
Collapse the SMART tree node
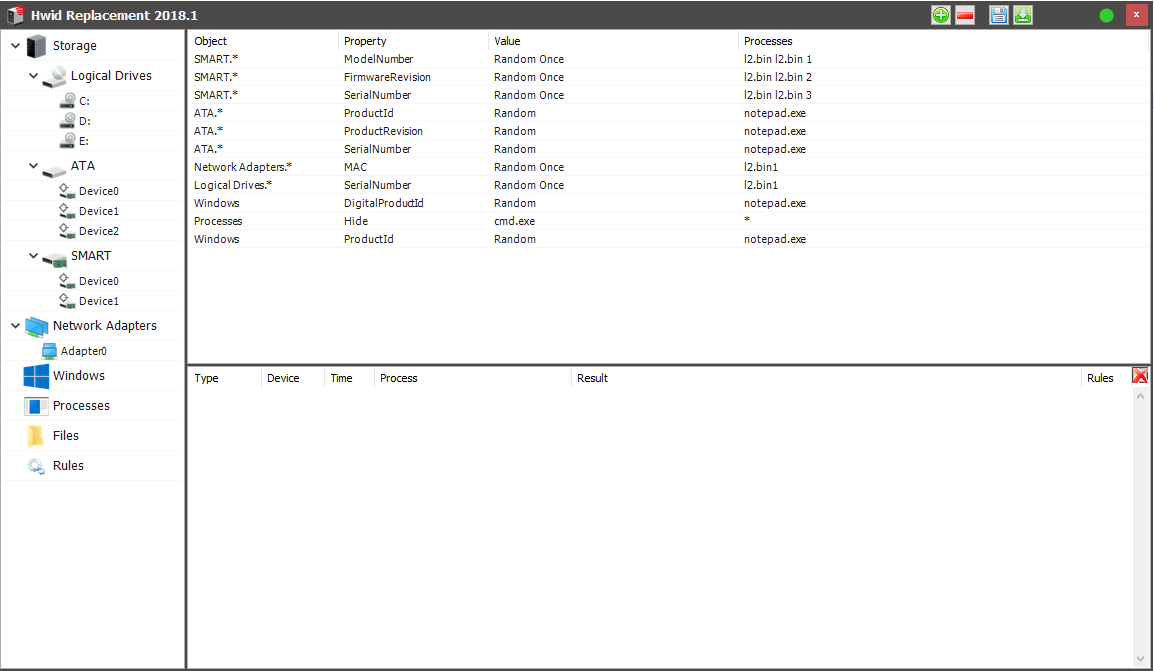[x=33, y=256]
